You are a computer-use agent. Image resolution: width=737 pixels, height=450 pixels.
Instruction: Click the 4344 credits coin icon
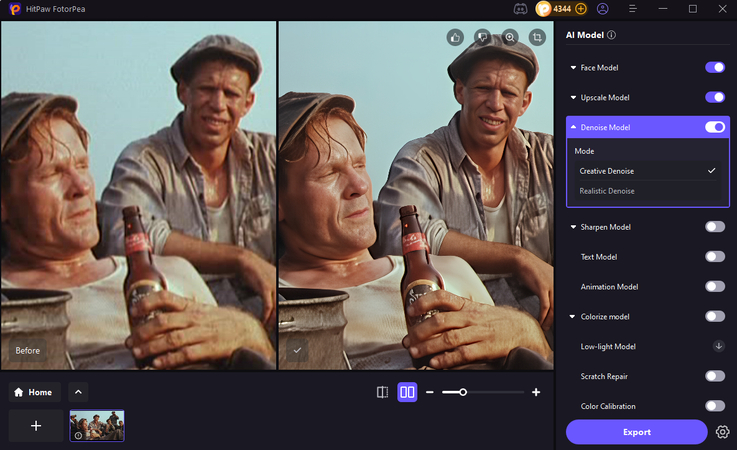[x=543, y=9]
